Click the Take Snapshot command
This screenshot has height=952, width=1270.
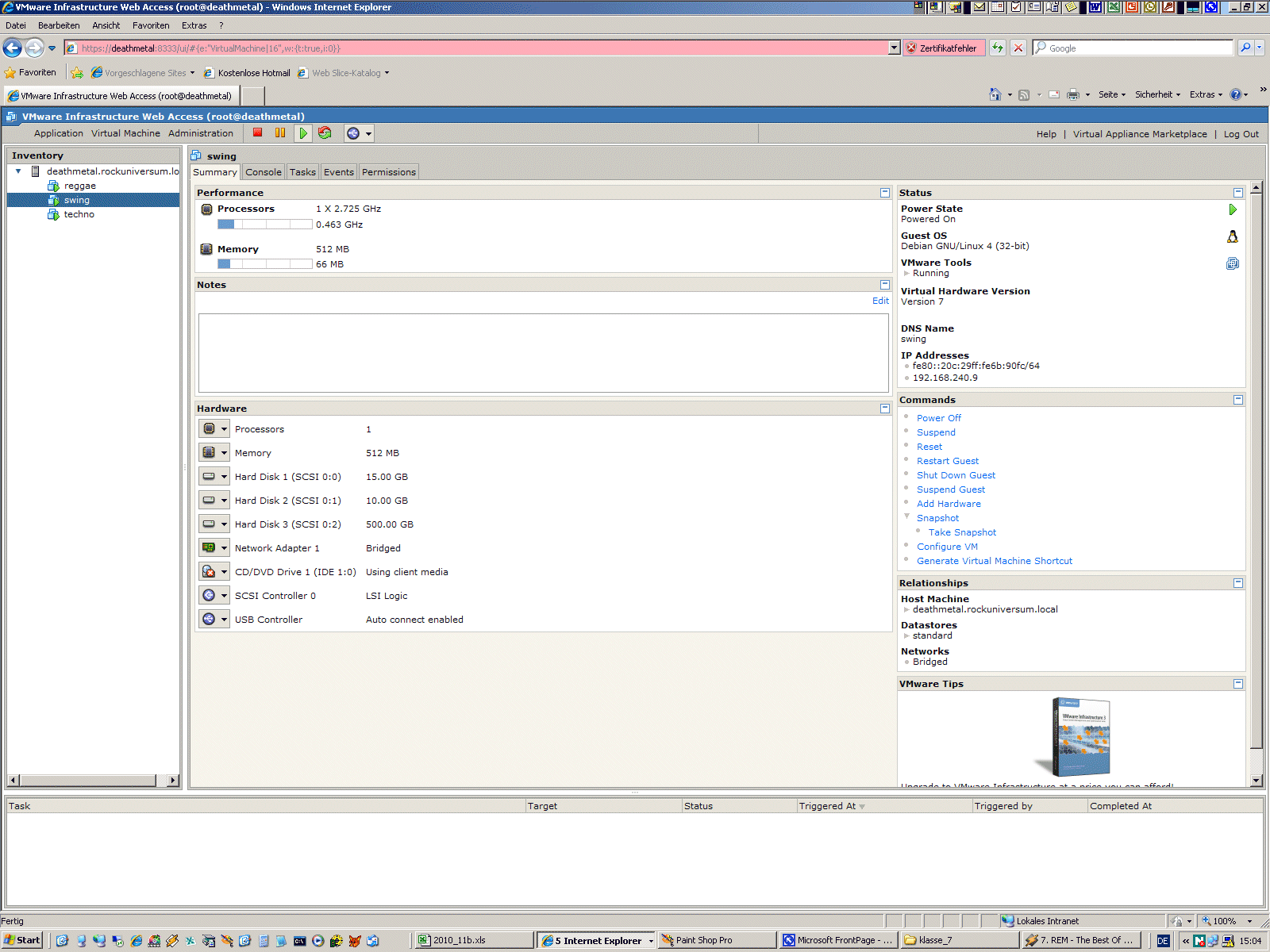point(962,532)
